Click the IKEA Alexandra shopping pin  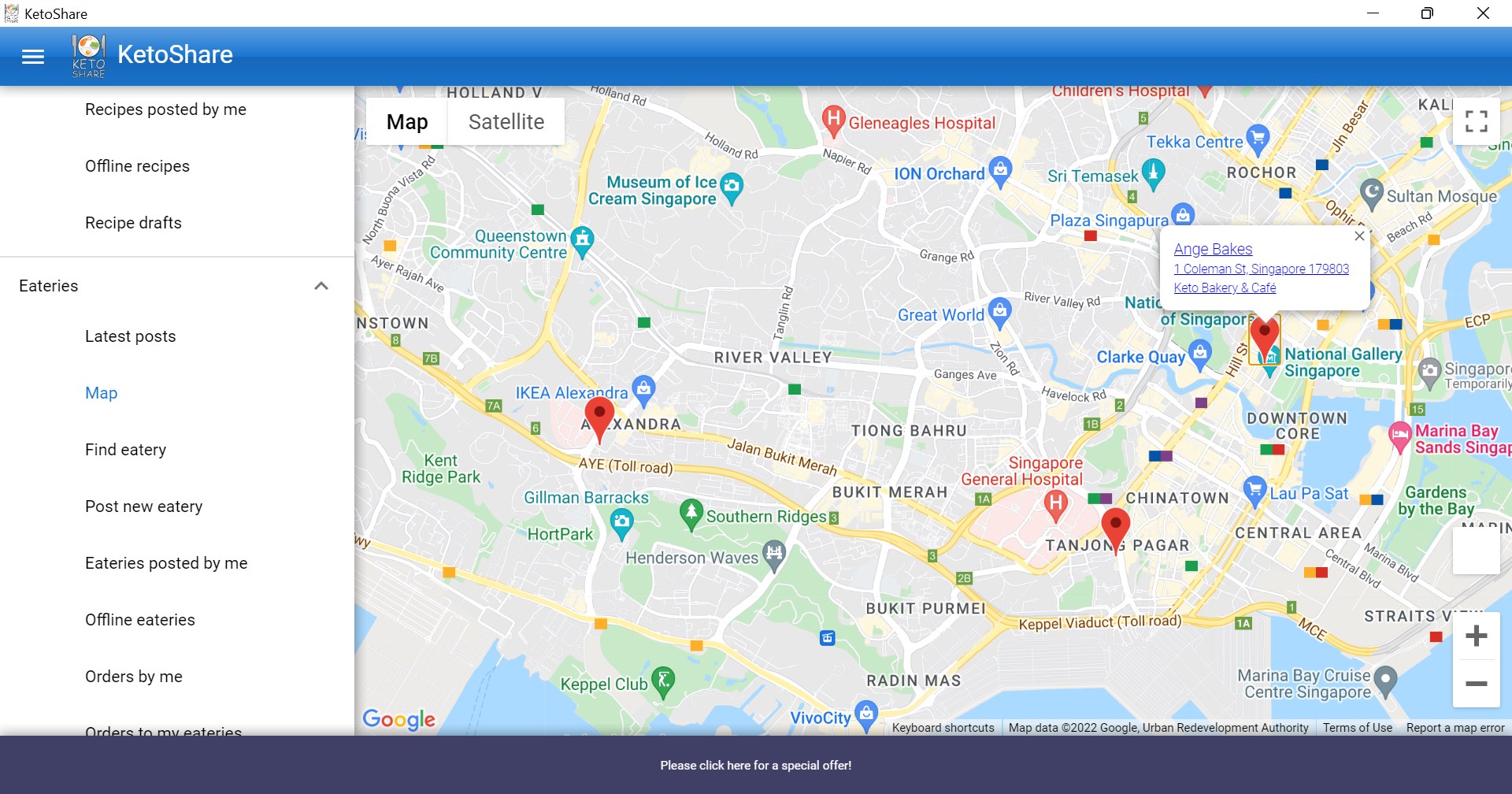pyautogui.click(x=643, y=391)
